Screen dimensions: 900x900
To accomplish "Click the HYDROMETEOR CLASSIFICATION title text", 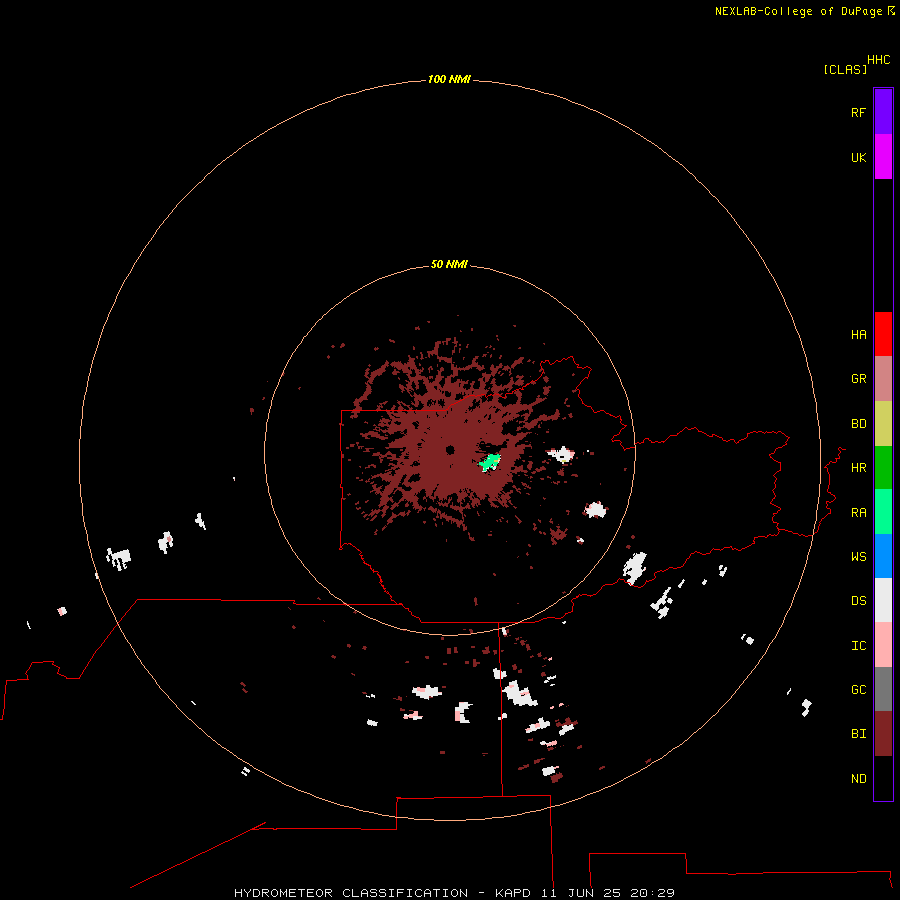I will [351, 893].
